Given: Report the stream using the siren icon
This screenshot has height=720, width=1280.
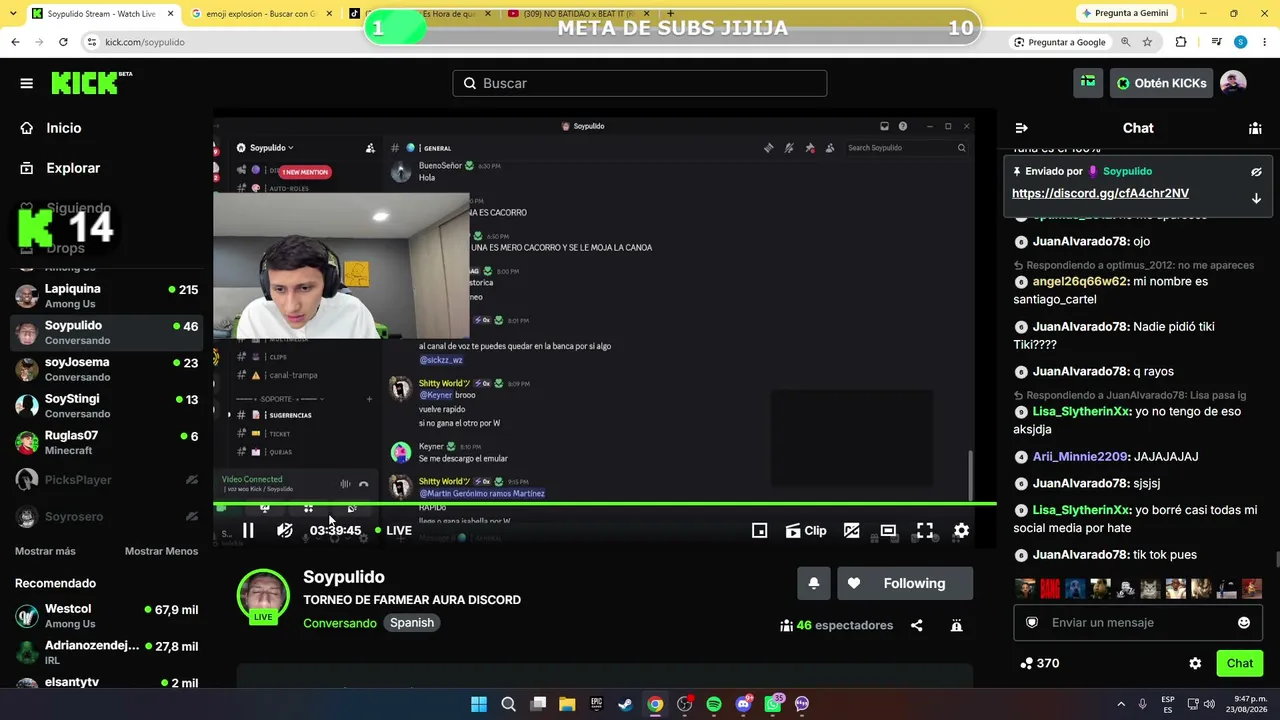Looking at the screenshot, I should point(956,626).
